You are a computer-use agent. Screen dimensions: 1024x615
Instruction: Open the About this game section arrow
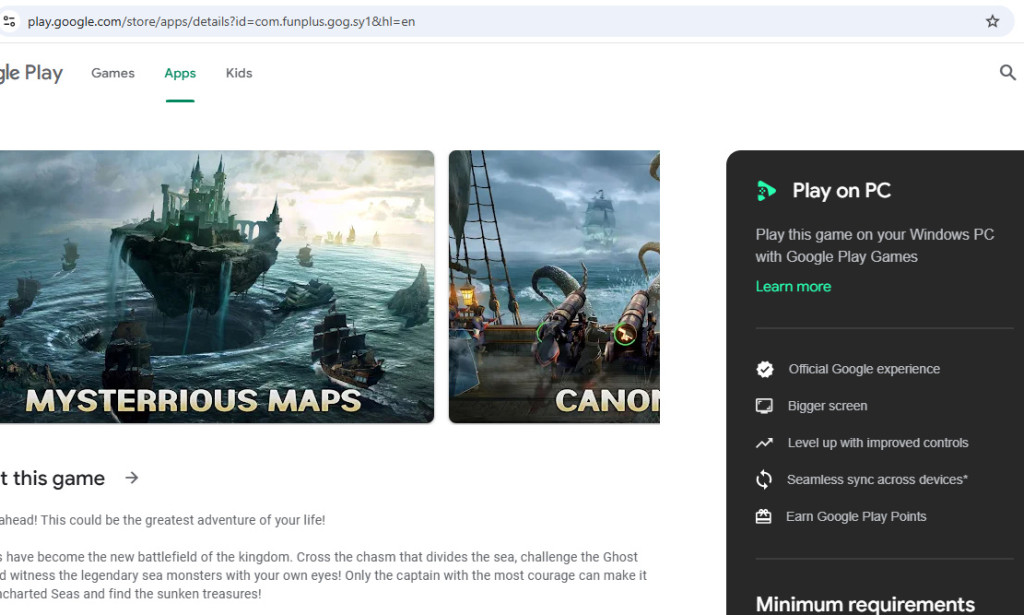click(131, 478)
